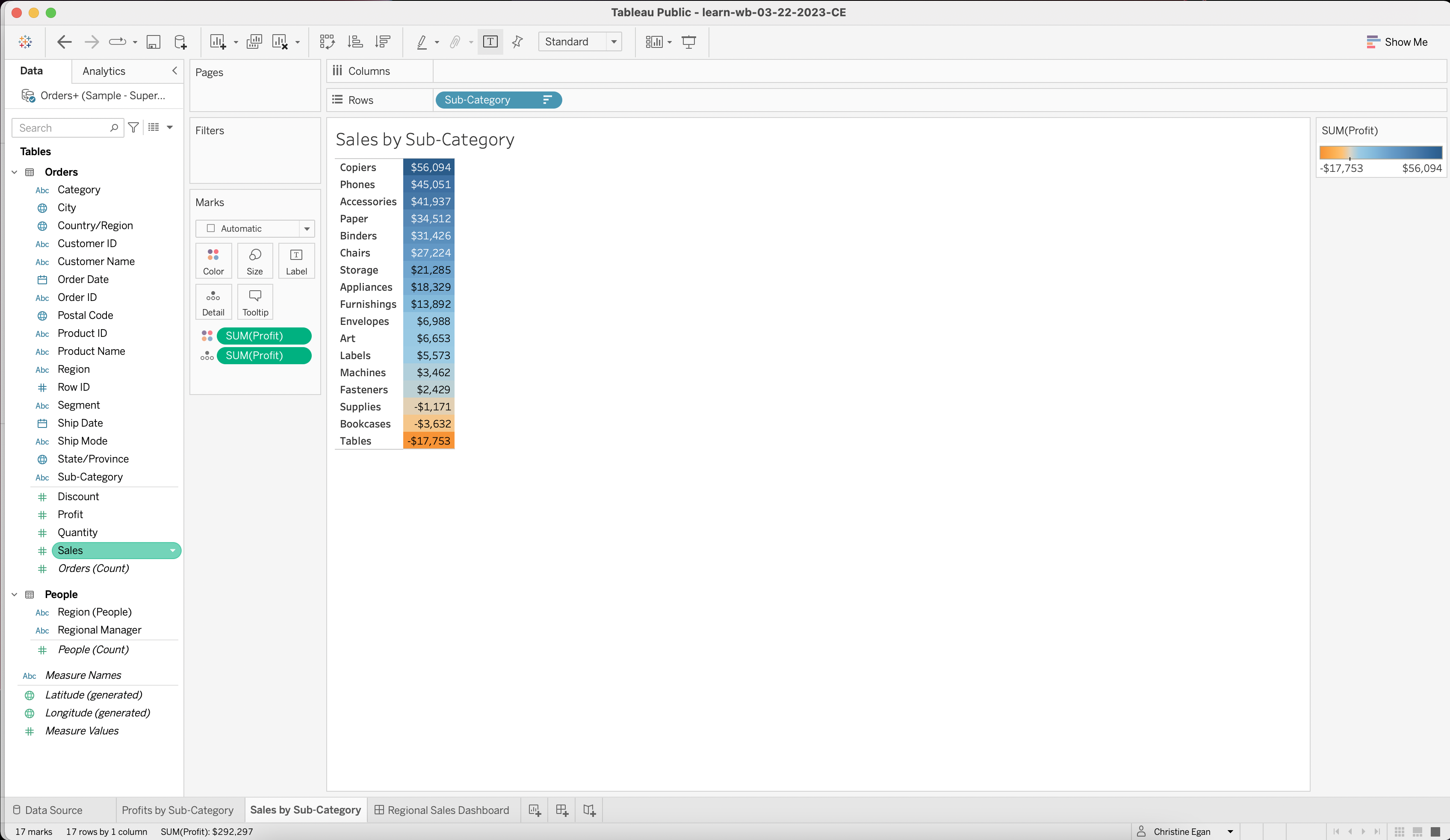
Task: Sort ascending using toolbar icon
Action: pyautogui.click(x=355, y=41)
